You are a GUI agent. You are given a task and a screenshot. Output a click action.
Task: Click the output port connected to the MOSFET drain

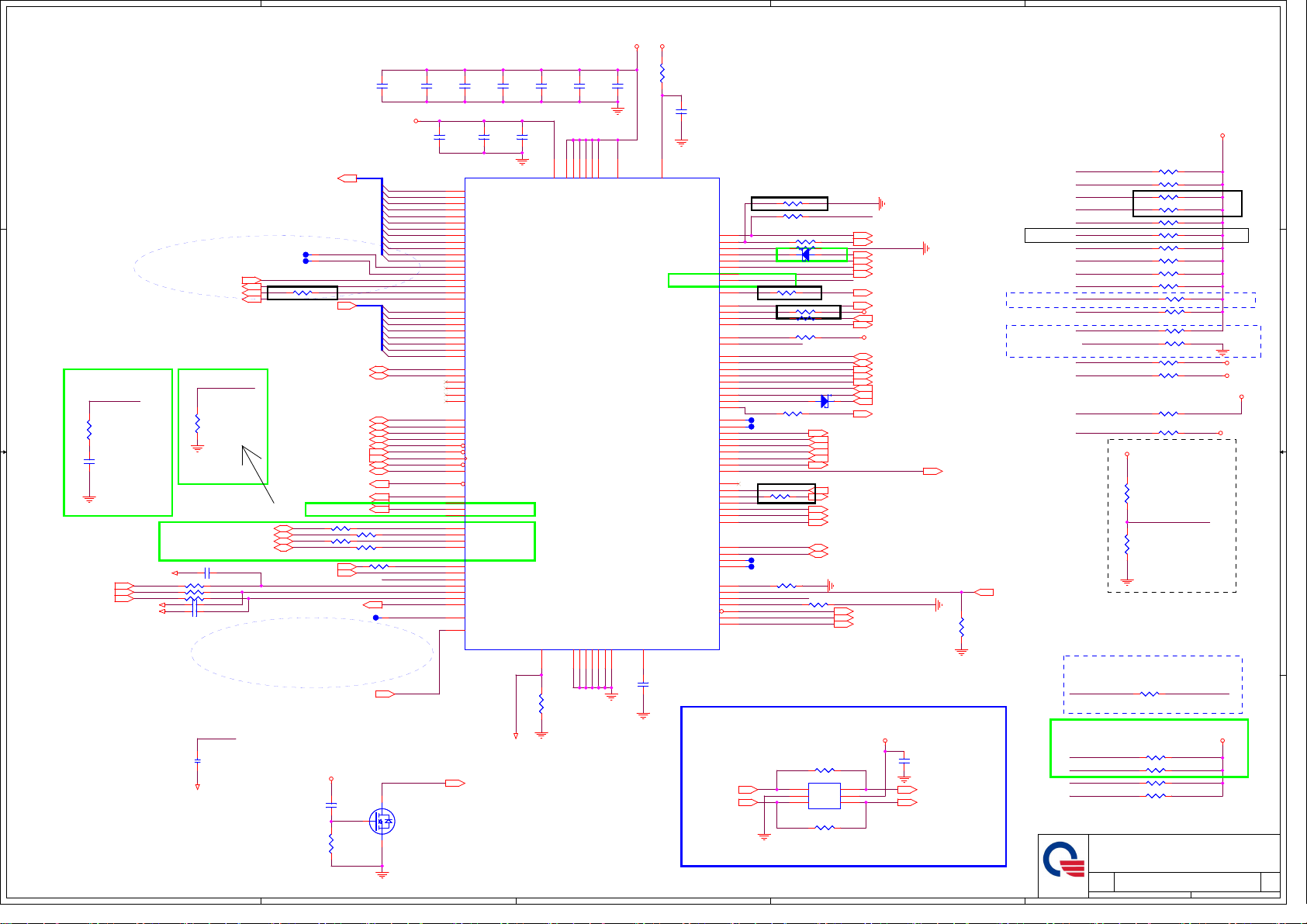click(455, 784)
